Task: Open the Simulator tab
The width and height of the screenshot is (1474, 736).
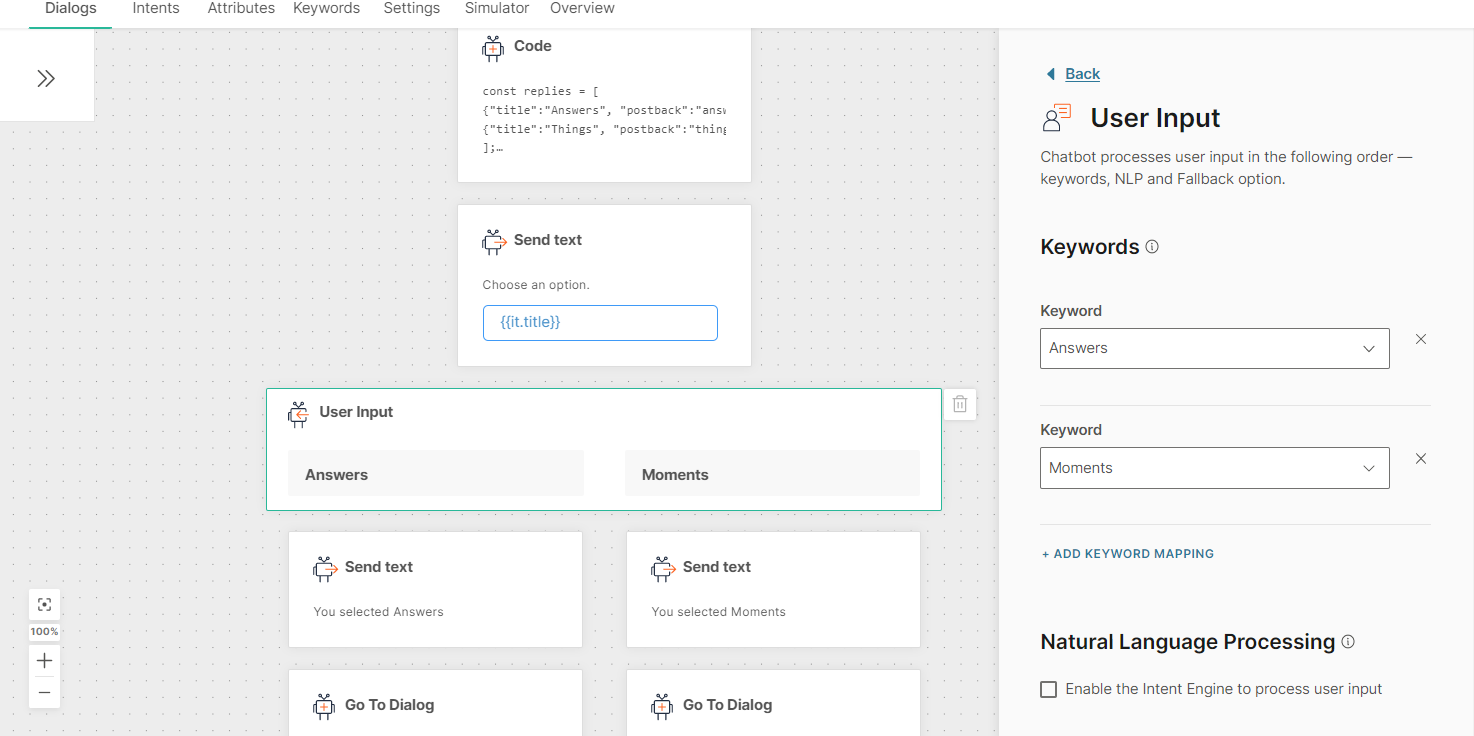Action: point(497,8)
